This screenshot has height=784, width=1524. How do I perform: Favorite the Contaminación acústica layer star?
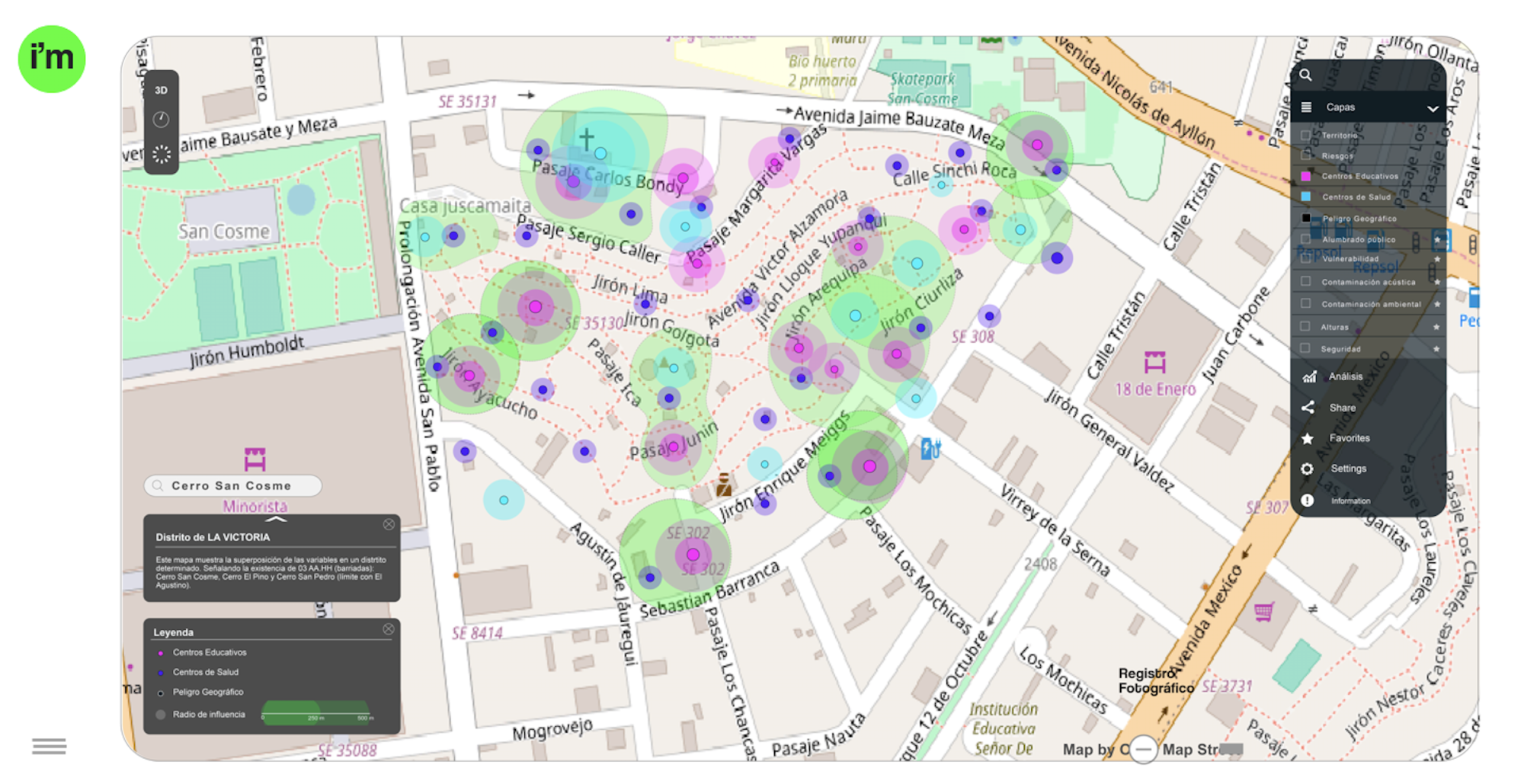(1437, 282)
